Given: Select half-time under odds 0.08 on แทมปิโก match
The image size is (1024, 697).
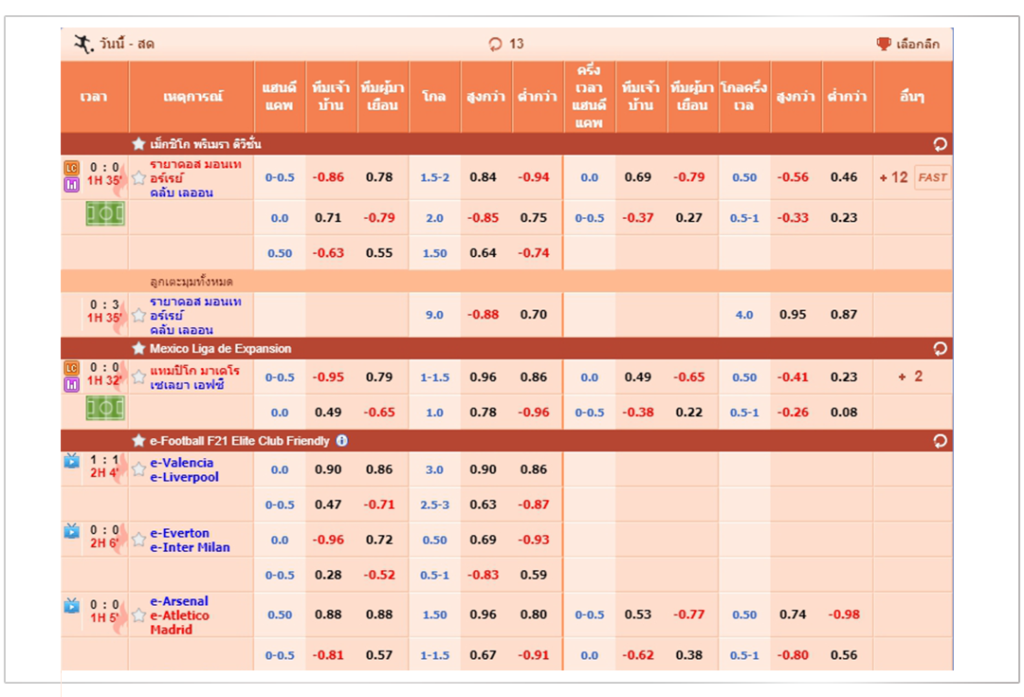Looking at the screenshot, I should pyautogui.click(x=844, y=412).
